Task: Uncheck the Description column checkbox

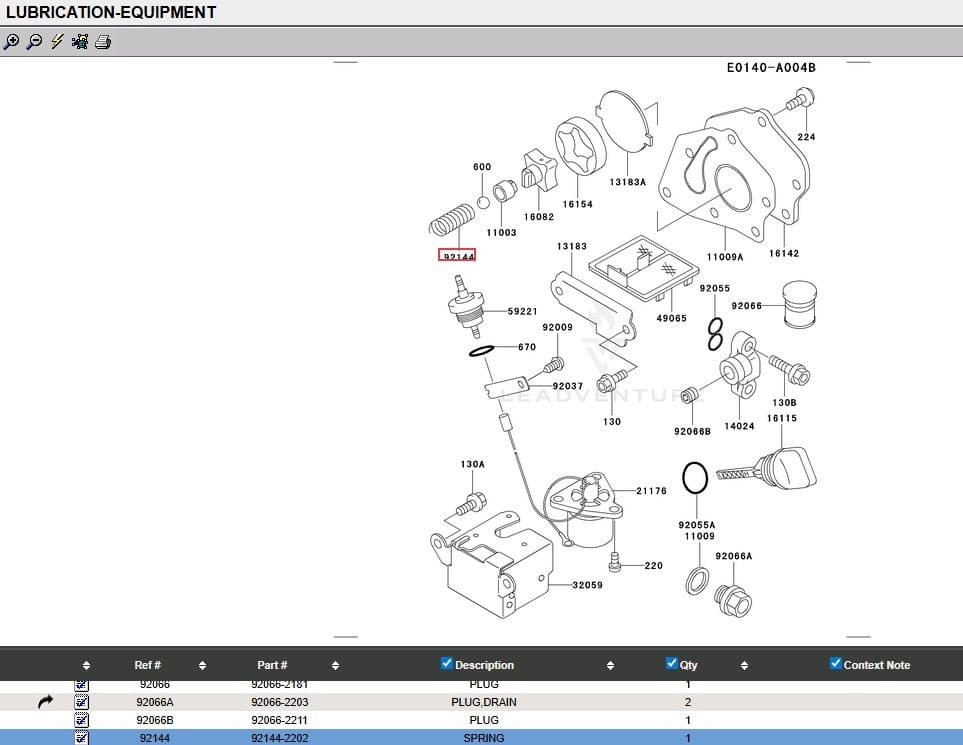Action: click(447, 664)
